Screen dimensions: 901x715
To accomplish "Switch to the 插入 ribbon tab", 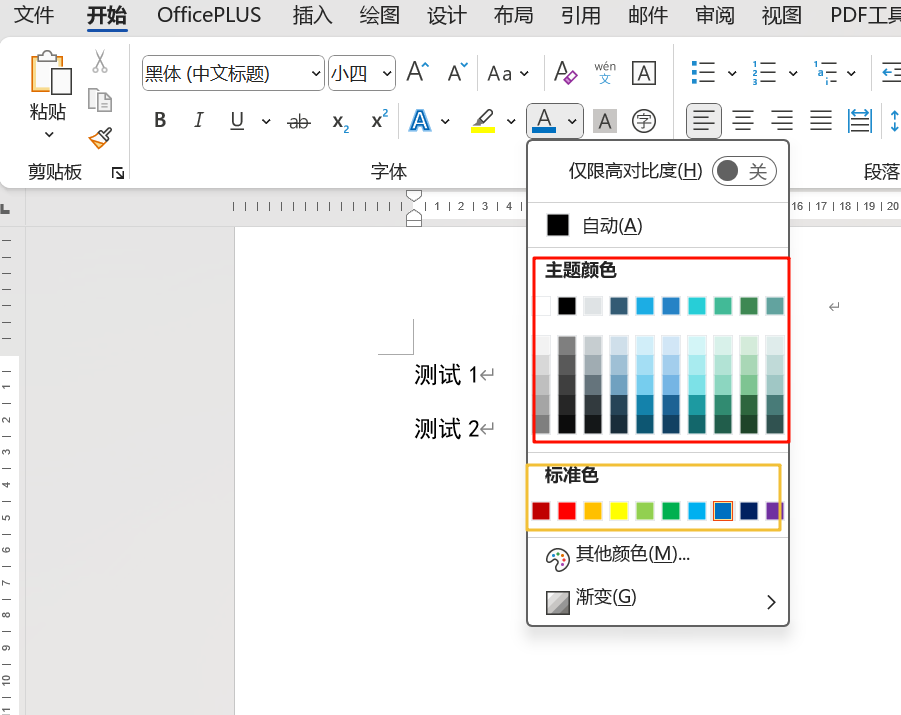I will 313,16.
